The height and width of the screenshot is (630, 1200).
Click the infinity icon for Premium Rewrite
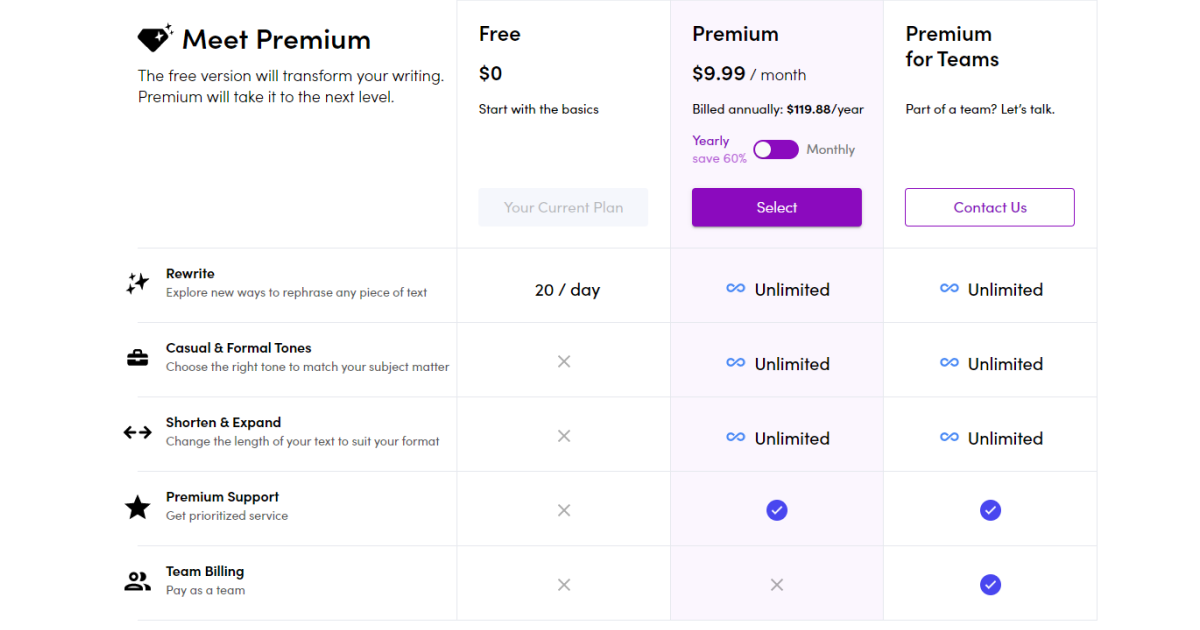(736, 289)
